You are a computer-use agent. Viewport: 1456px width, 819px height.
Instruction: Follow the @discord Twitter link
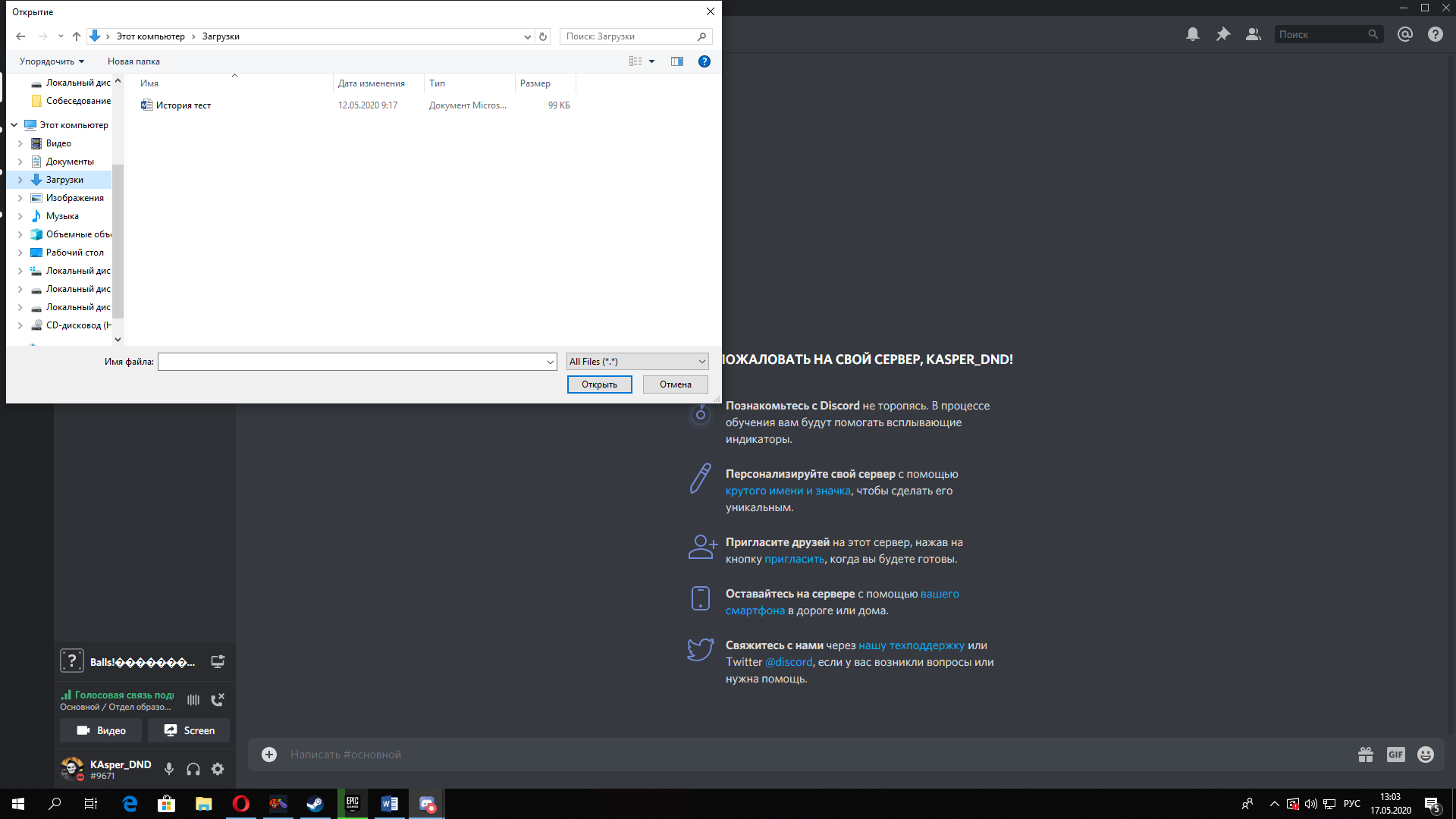(789, 662)
